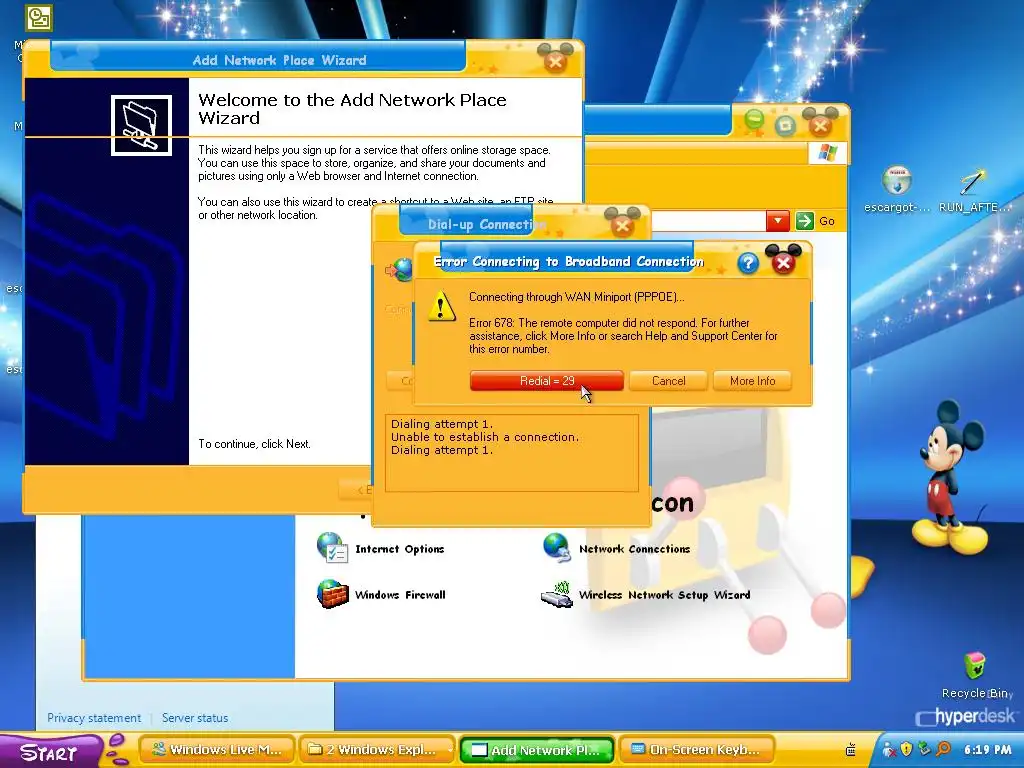Click the Server status link
This screenshot has height=768, width=1024.
(195, 718)
